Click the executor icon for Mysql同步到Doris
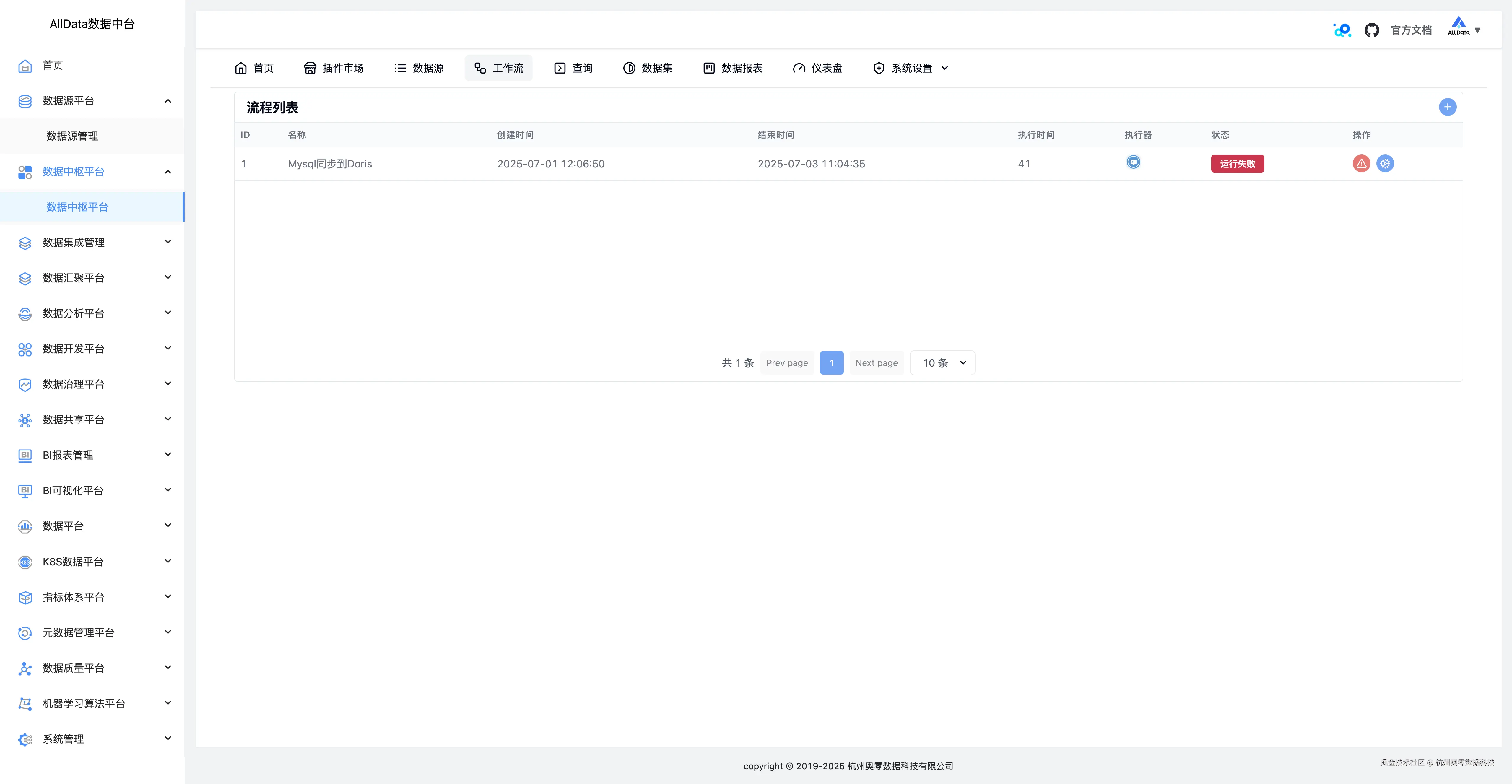The image size is (1512, 784). tap(1133, 162)
